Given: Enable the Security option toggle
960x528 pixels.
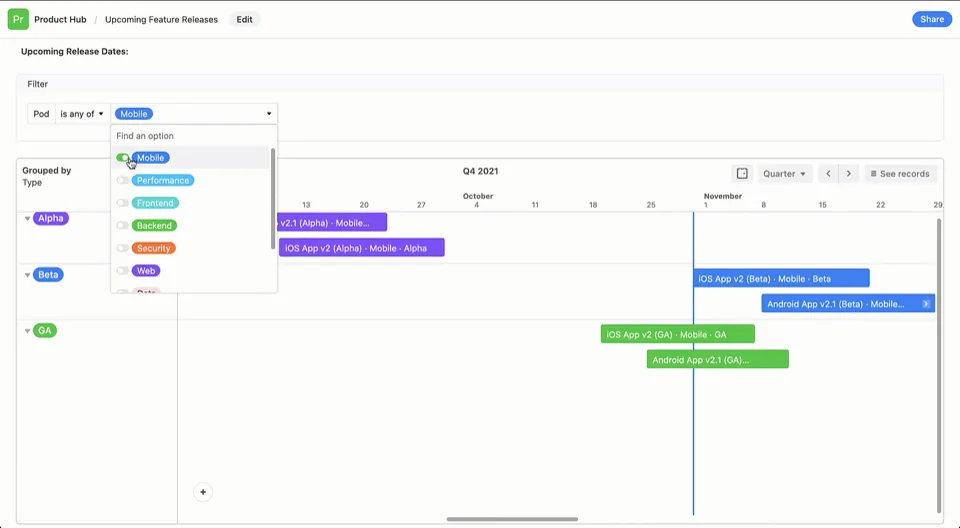Looking at the screenshot, I should (x=123, y=248).
